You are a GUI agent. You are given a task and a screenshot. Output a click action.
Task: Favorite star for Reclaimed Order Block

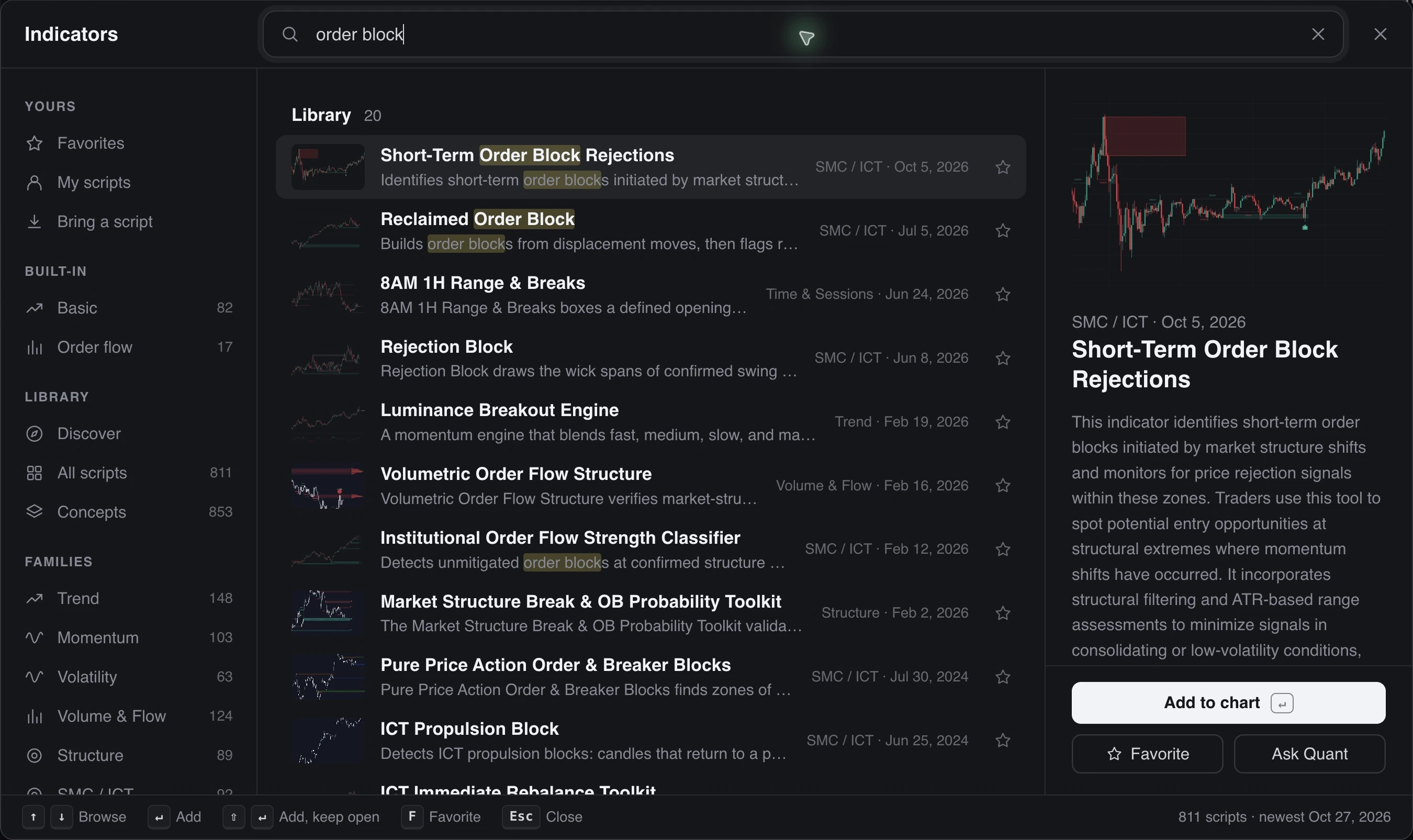tap(1003, 230)
